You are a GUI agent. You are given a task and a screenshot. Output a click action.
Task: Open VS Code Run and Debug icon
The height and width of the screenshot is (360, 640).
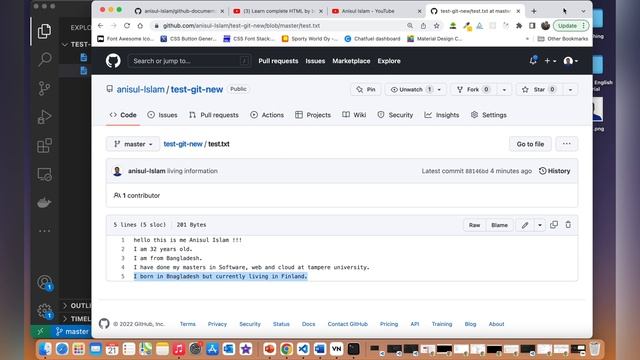point(44,117)
